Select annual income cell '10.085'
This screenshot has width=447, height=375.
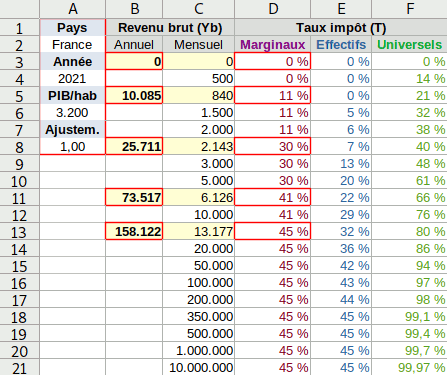(134, 95)
